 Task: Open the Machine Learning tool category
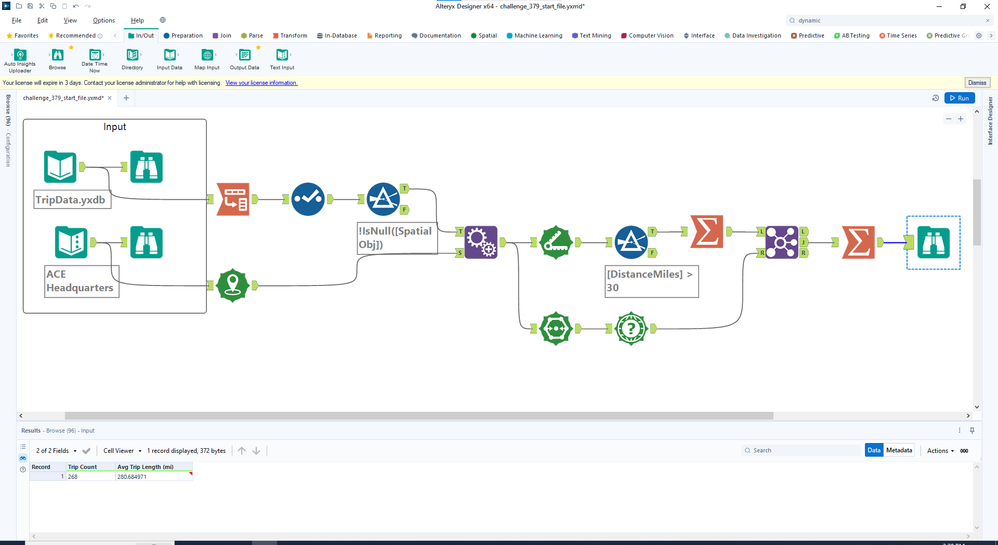[x=534, y=36]
